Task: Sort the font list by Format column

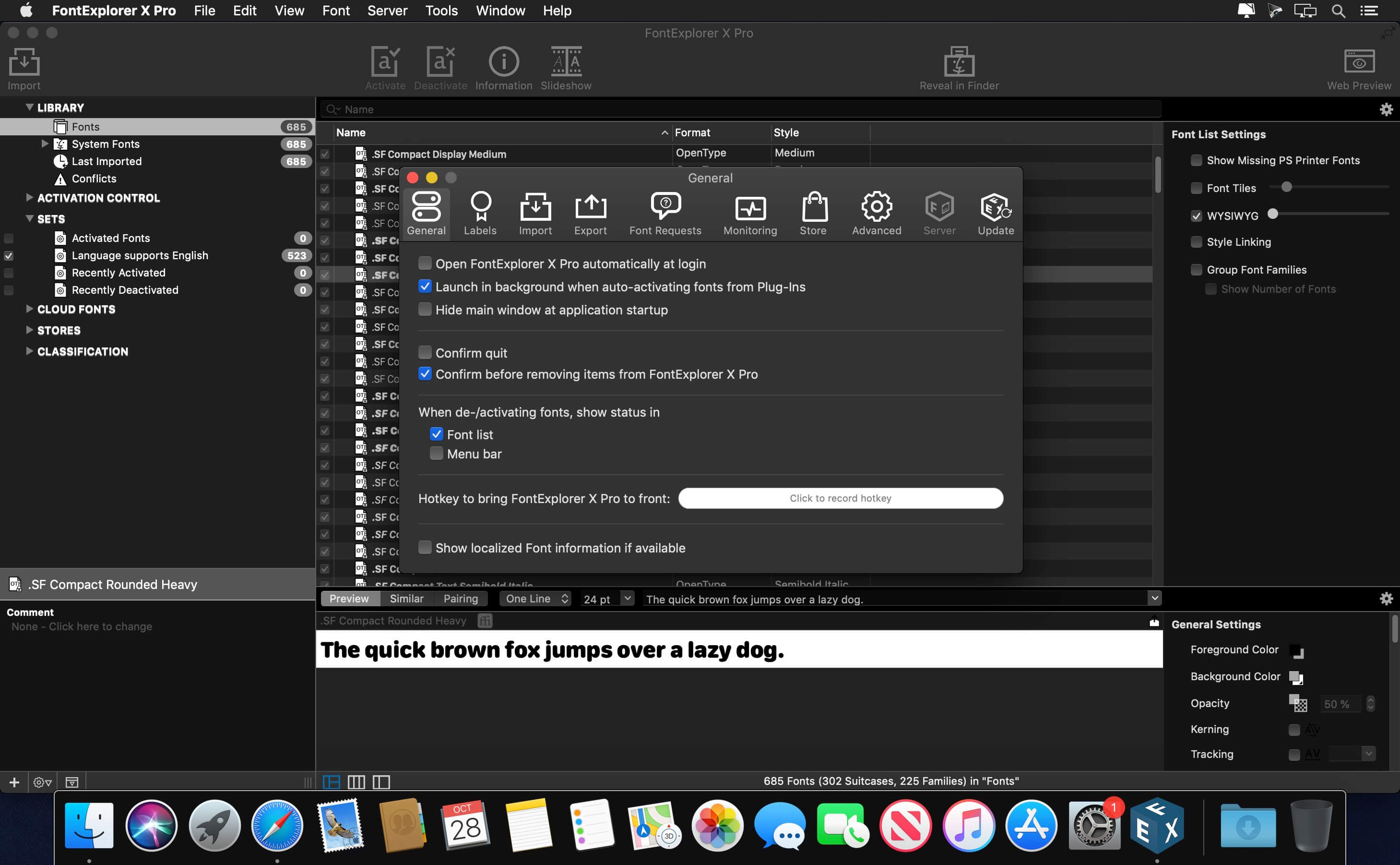Action: 721,132
